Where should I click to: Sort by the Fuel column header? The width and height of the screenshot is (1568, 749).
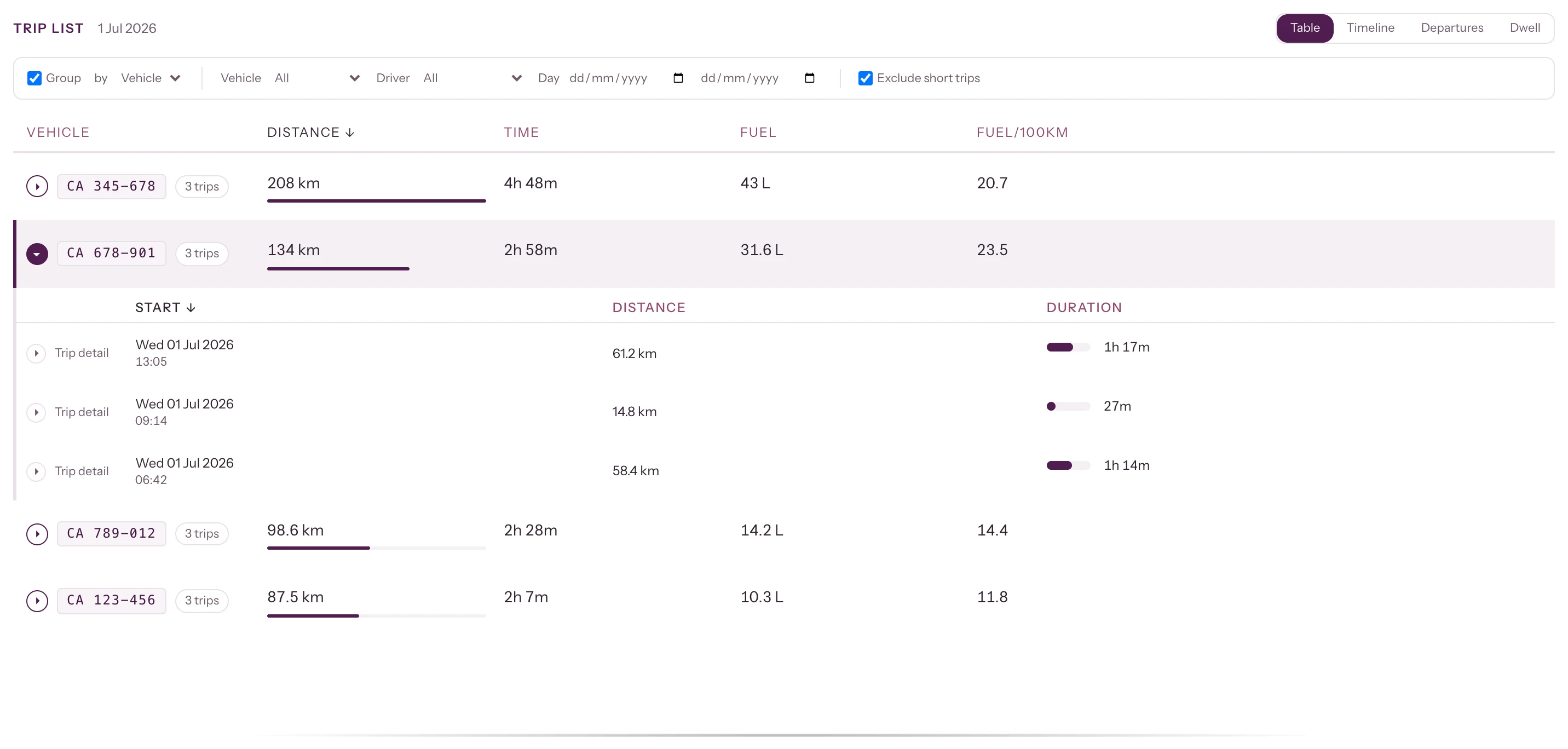coord(758,132)
